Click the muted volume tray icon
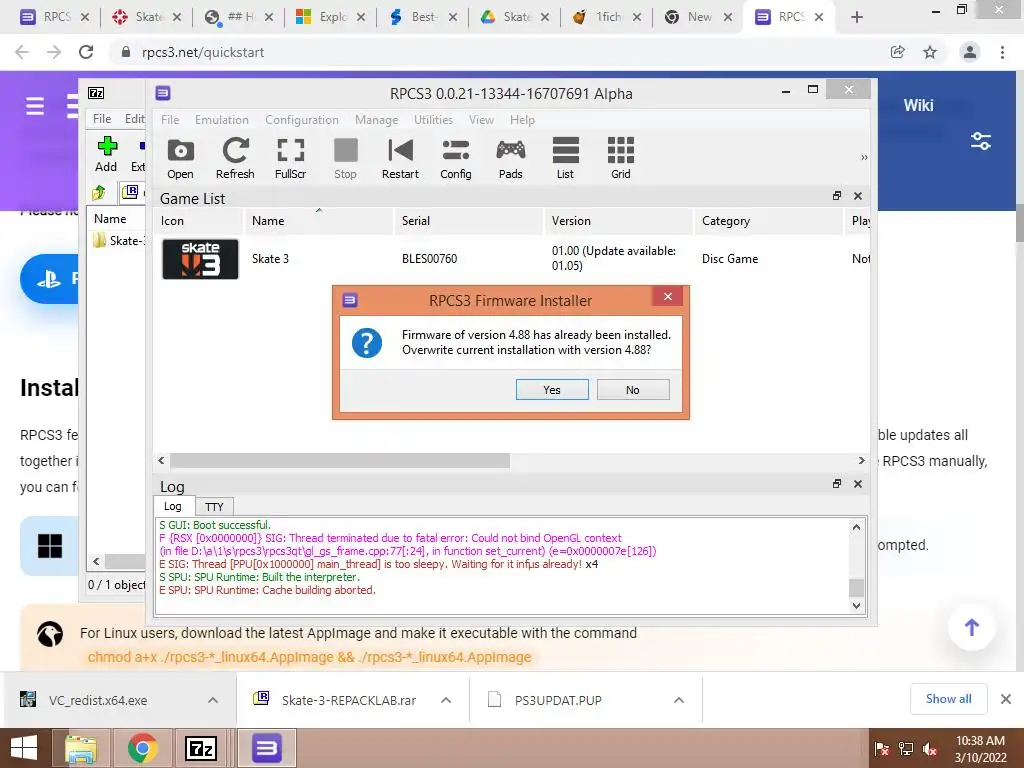1024x768 pixels. tap(930, 749)
